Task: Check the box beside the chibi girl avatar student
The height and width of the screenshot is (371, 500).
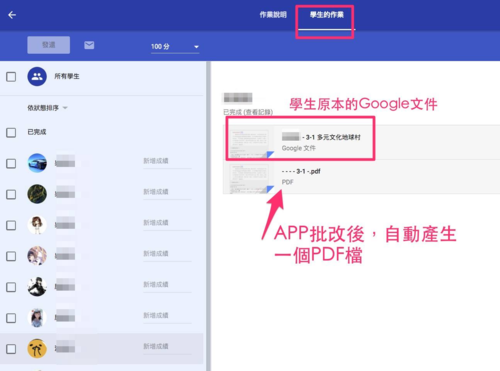Action: click(11, 225)
